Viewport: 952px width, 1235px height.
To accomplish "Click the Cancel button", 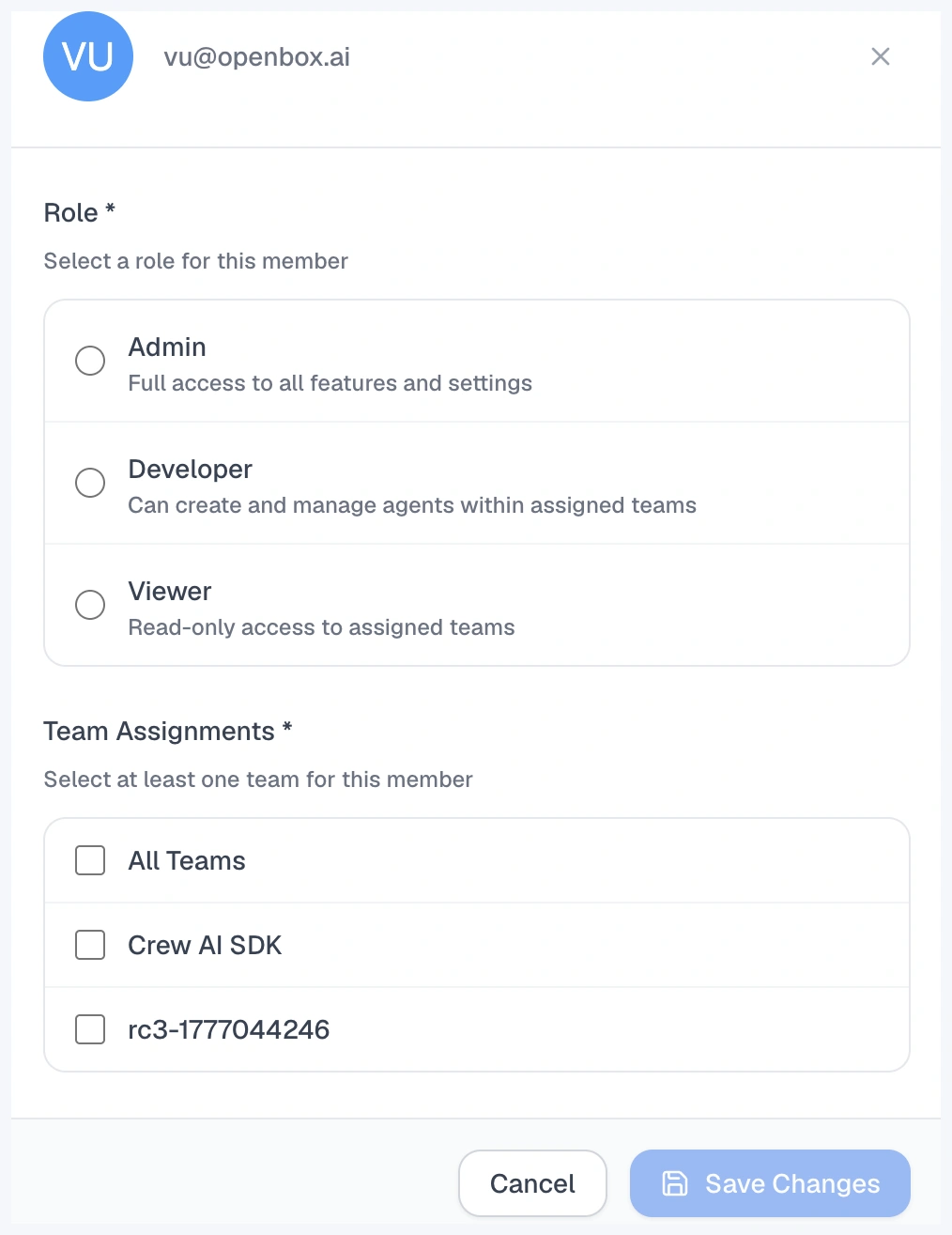I will 532,1183.
